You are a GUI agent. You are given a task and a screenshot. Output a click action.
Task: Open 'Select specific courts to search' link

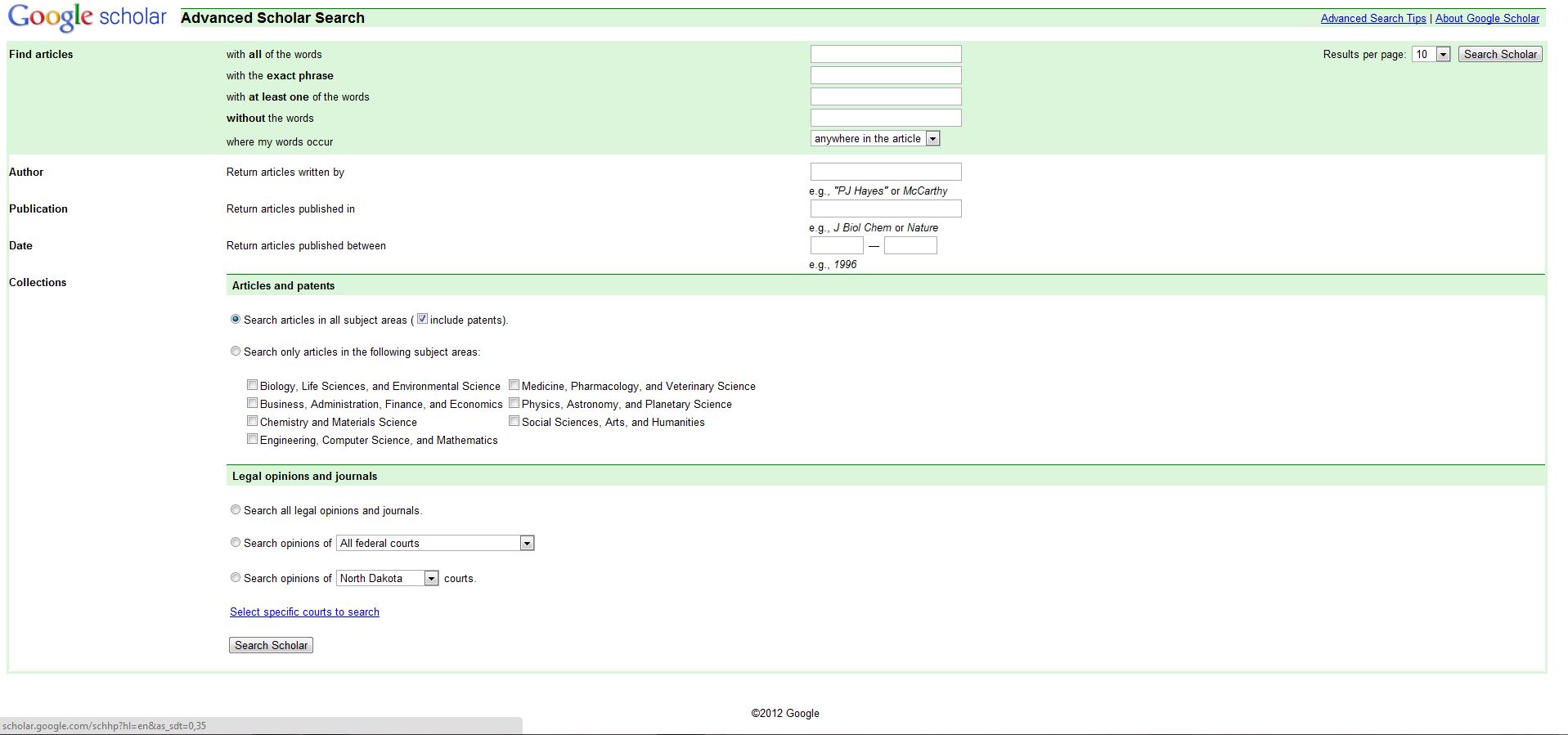click(304, 612)
